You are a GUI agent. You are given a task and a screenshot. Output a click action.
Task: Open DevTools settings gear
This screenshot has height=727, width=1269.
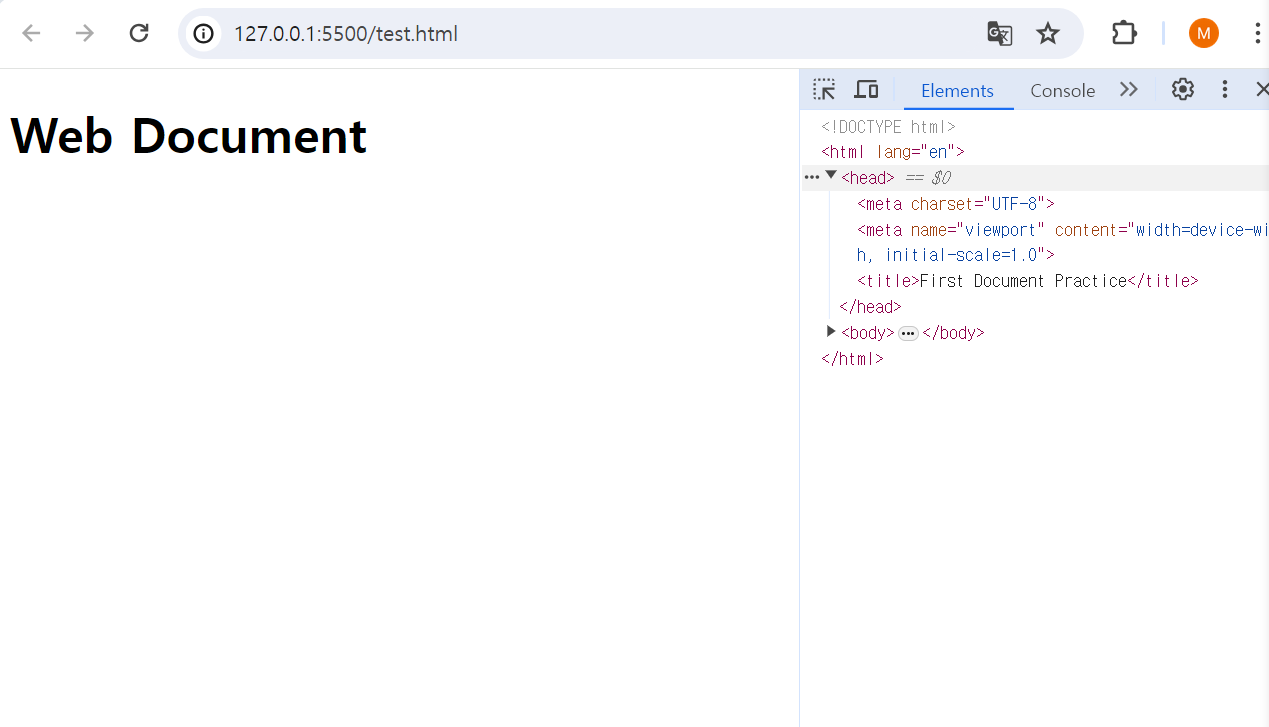tap(1183, 90)
